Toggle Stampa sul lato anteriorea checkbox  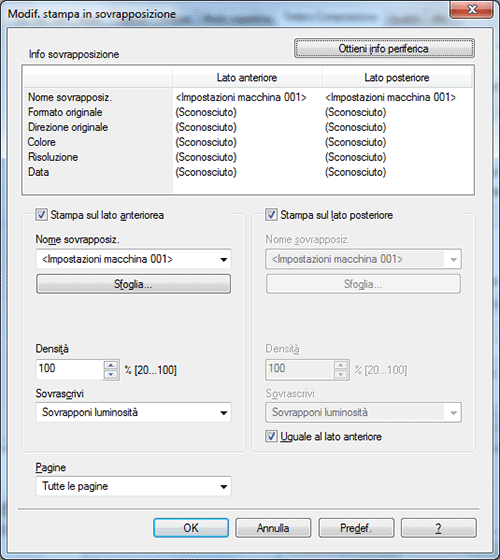click(x=41, y=215)
